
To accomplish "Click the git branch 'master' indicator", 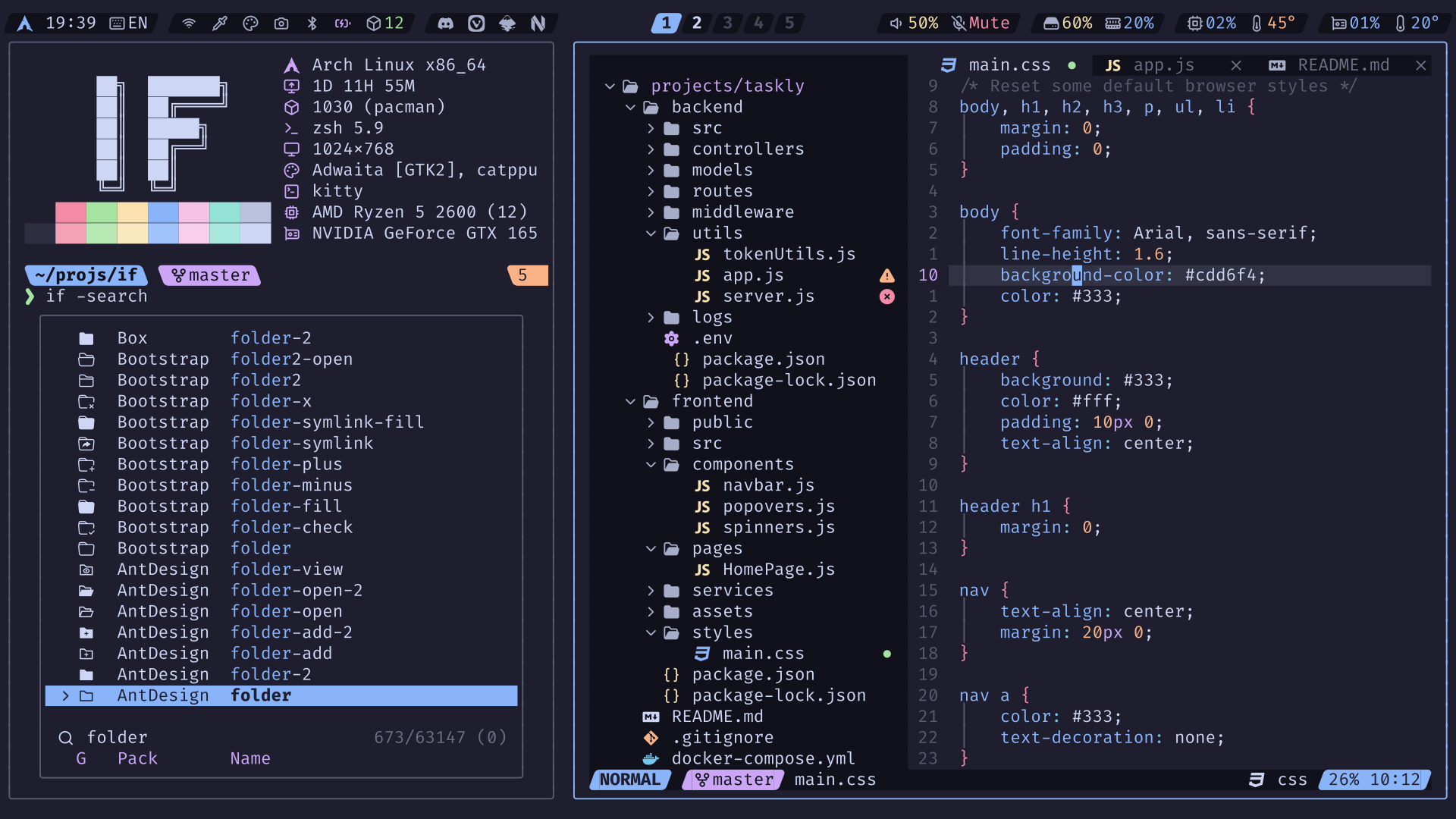I will [x=211, y=274].
